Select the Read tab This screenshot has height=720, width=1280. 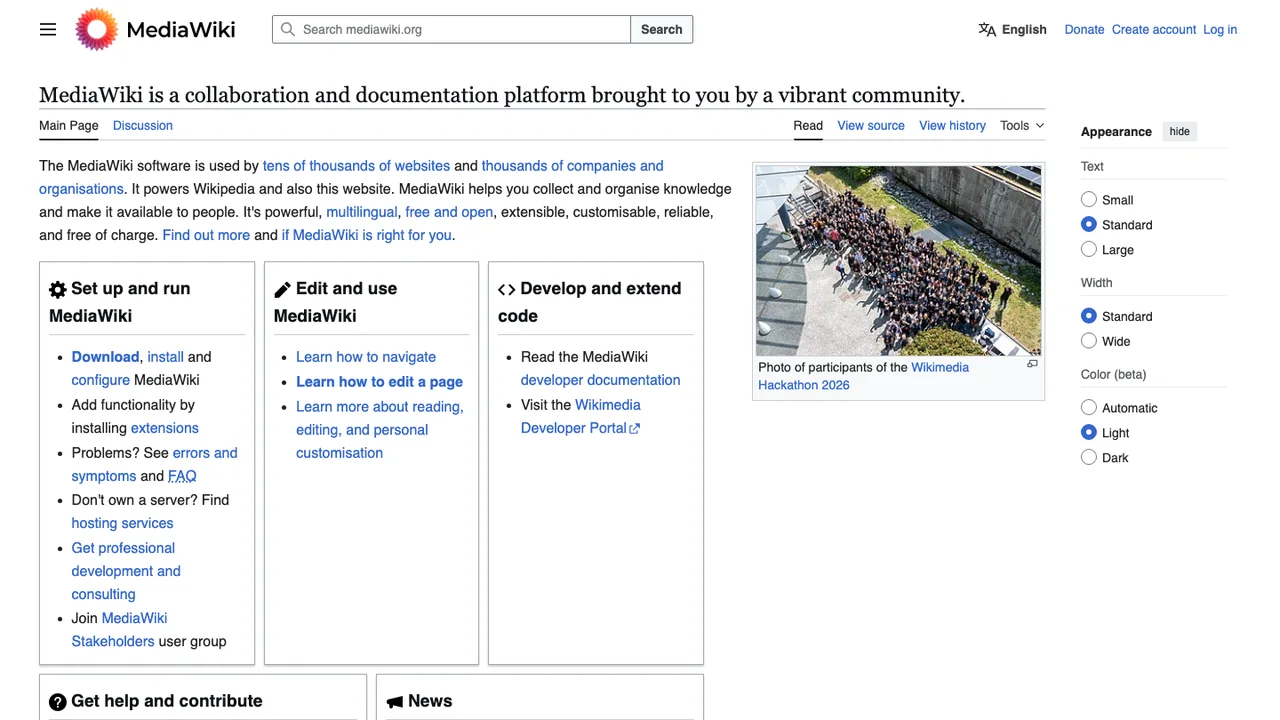[808, 125]
